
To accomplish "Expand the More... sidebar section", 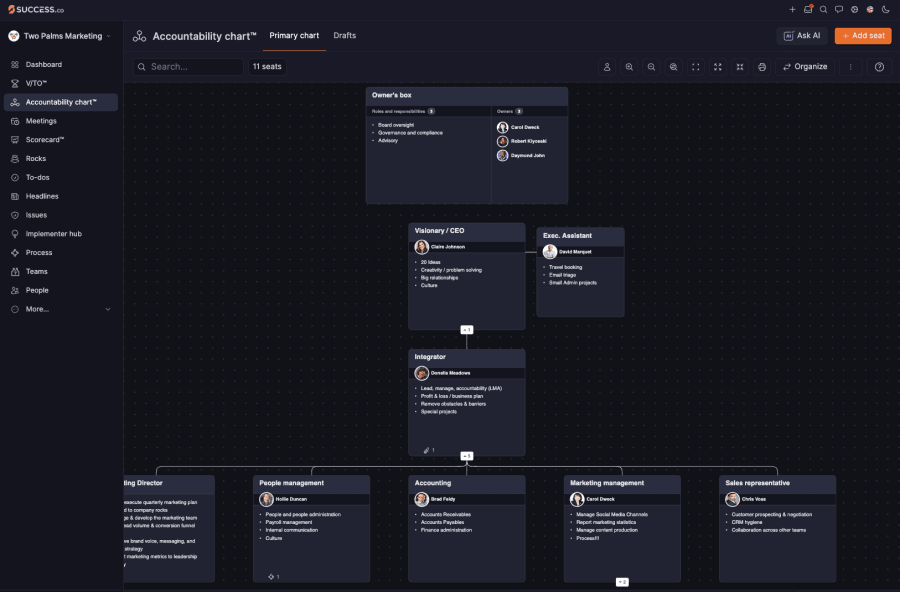I will click(61, 309).
